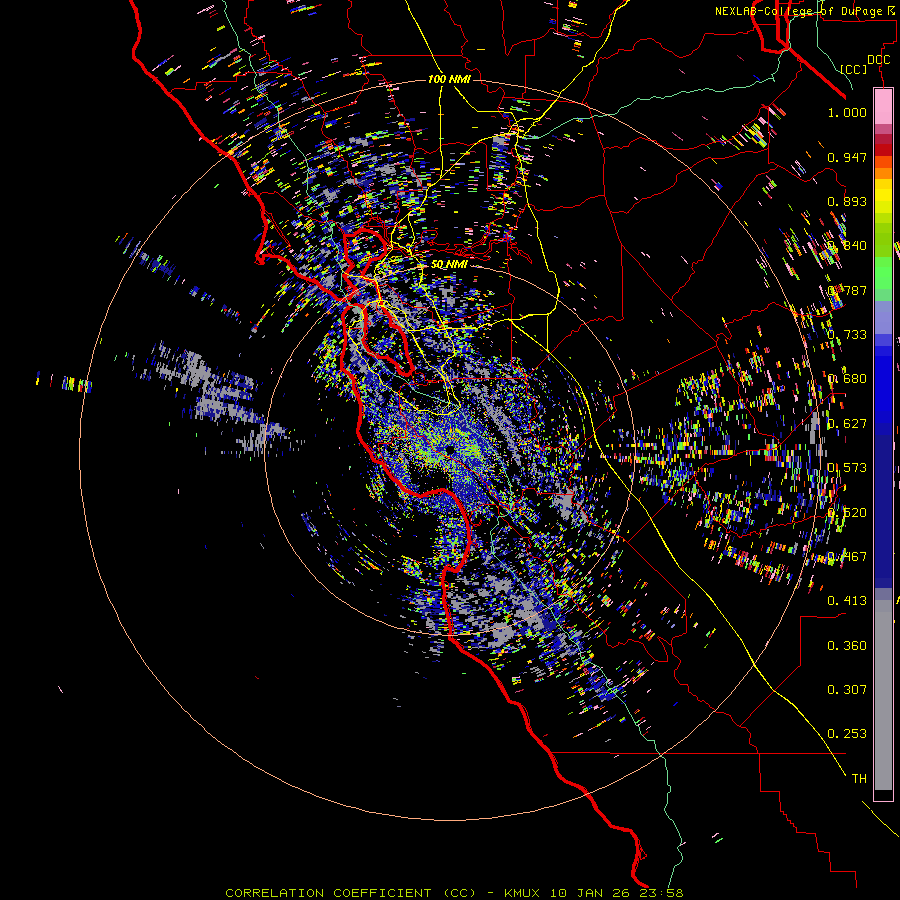
Task: Pick the bright green color bar segment
Action: click(883, 273)
